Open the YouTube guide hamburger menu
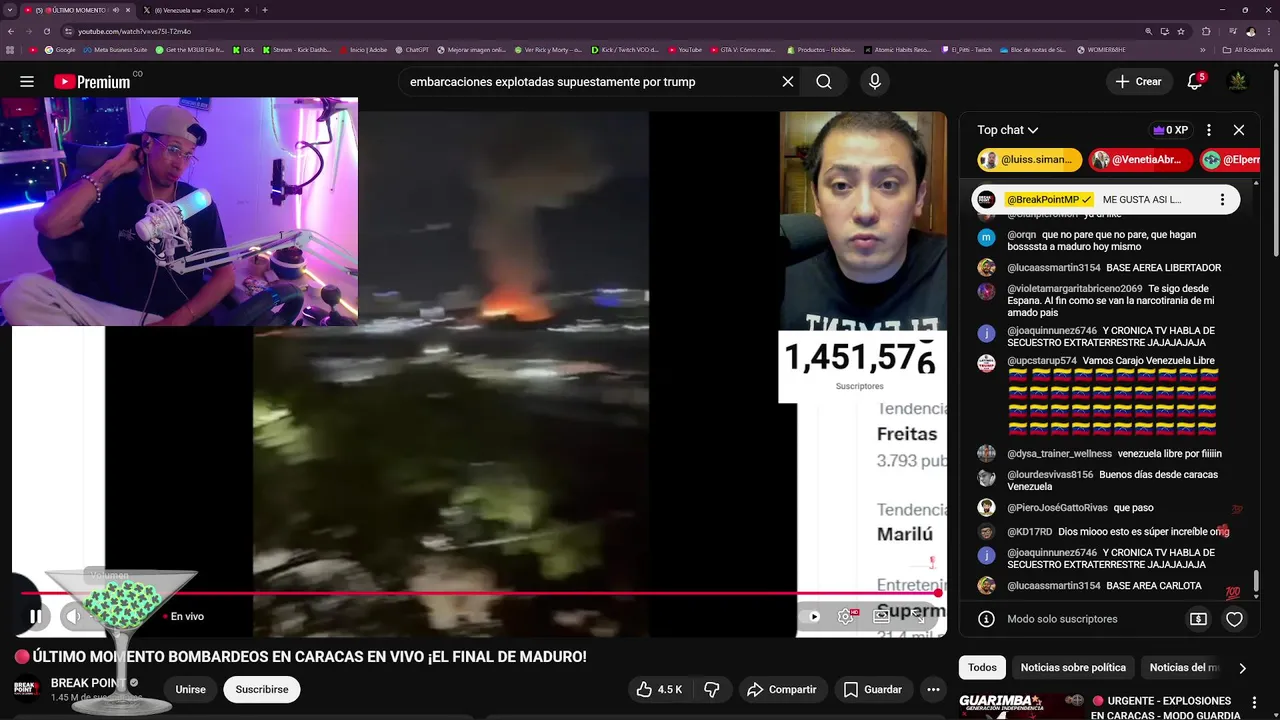Image resolution: width=1280 pixels, height=720 pixels. [27, 82]
